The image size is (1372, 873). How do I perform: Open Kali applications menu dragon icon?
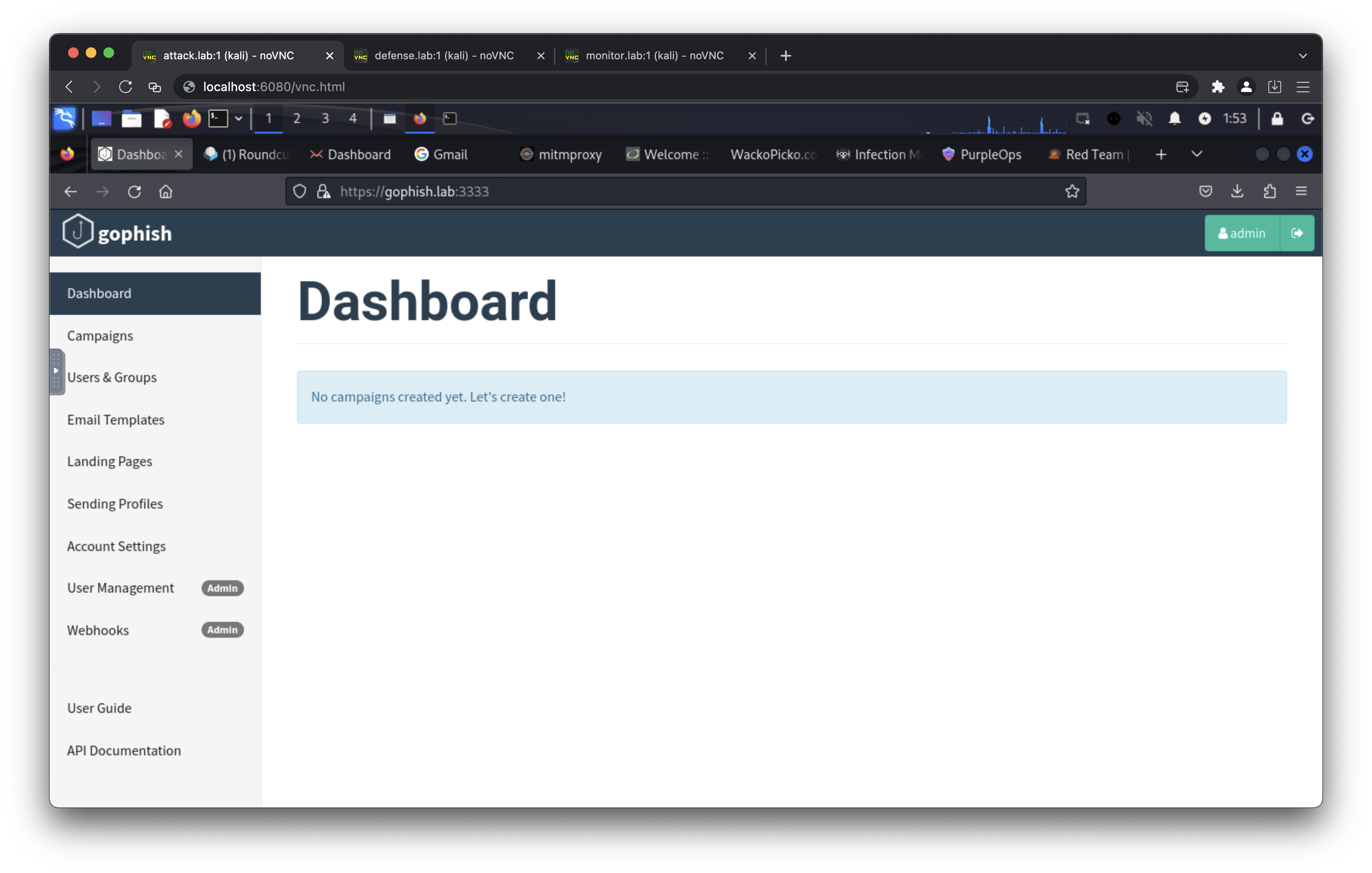(x=65, y=119)
